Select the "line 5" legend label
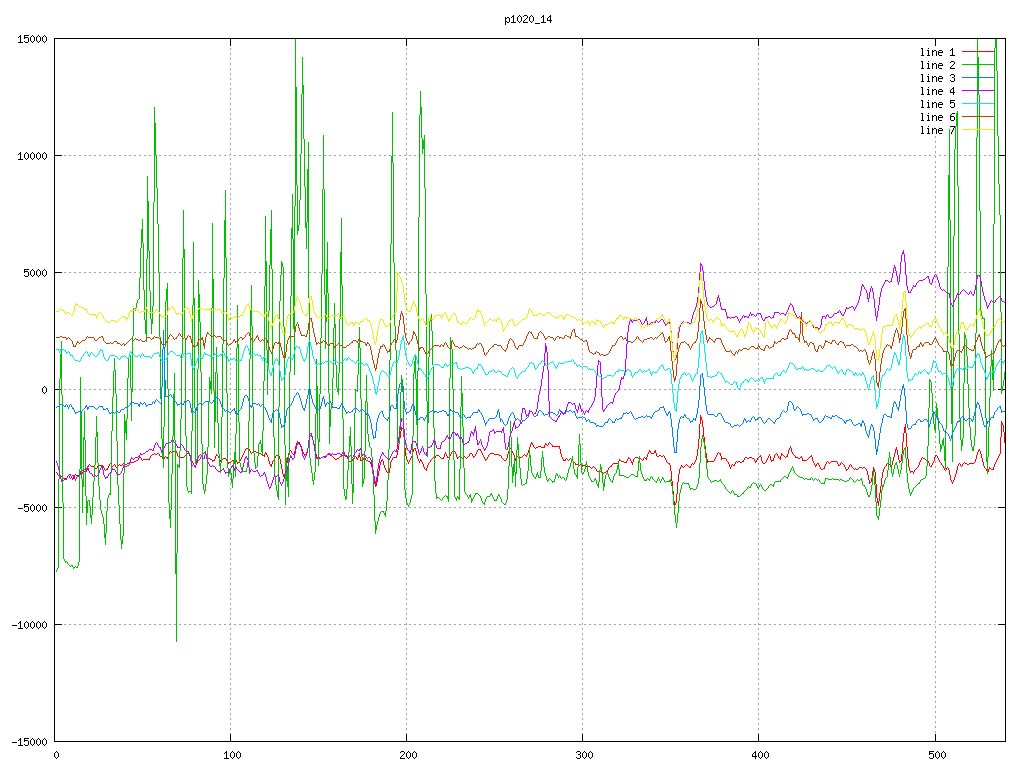Image resolution: width=1024 pixels, height=768 pixels. [x=938, y=104]
